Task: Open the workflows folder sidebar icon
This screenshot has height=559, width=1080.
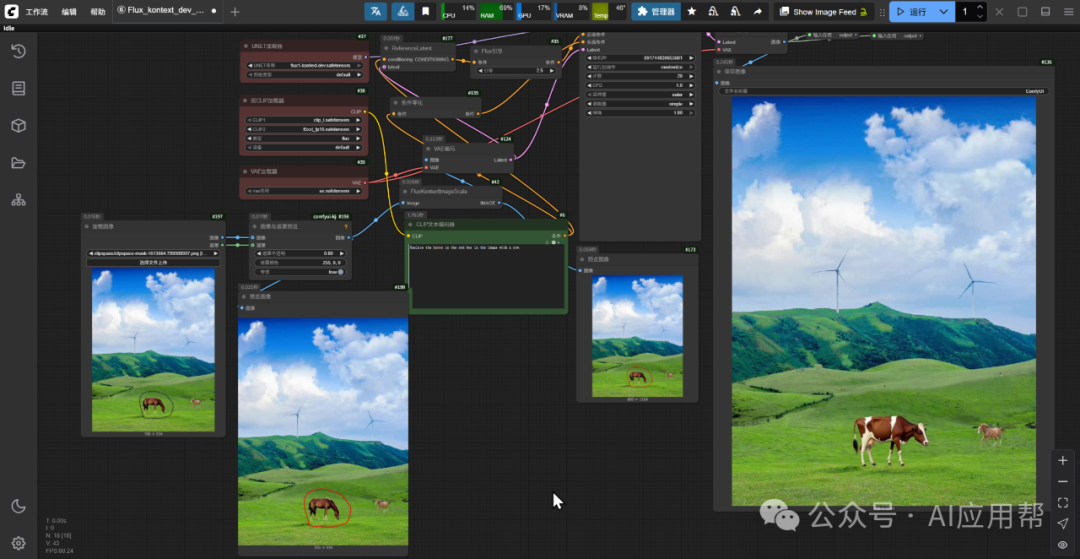Action: 18,163
